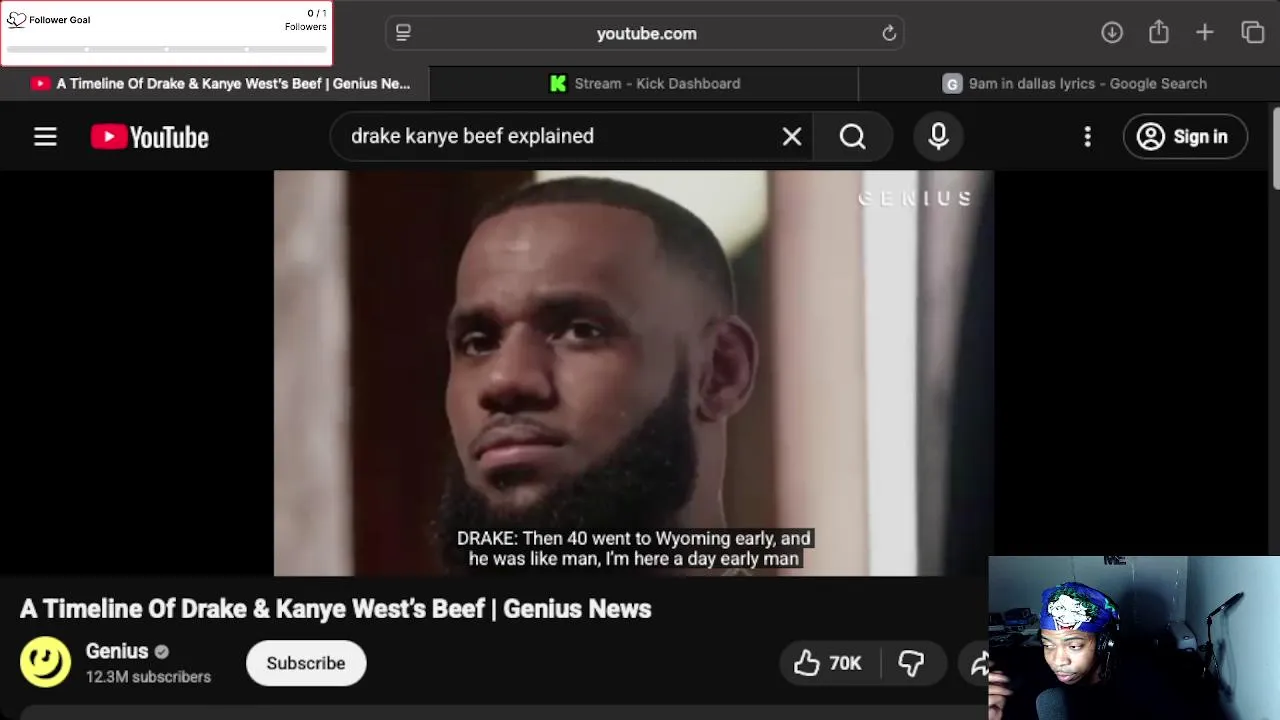Open the Genius channel avatar
This screenshot has width=1280, height=720.
[46, 663]
